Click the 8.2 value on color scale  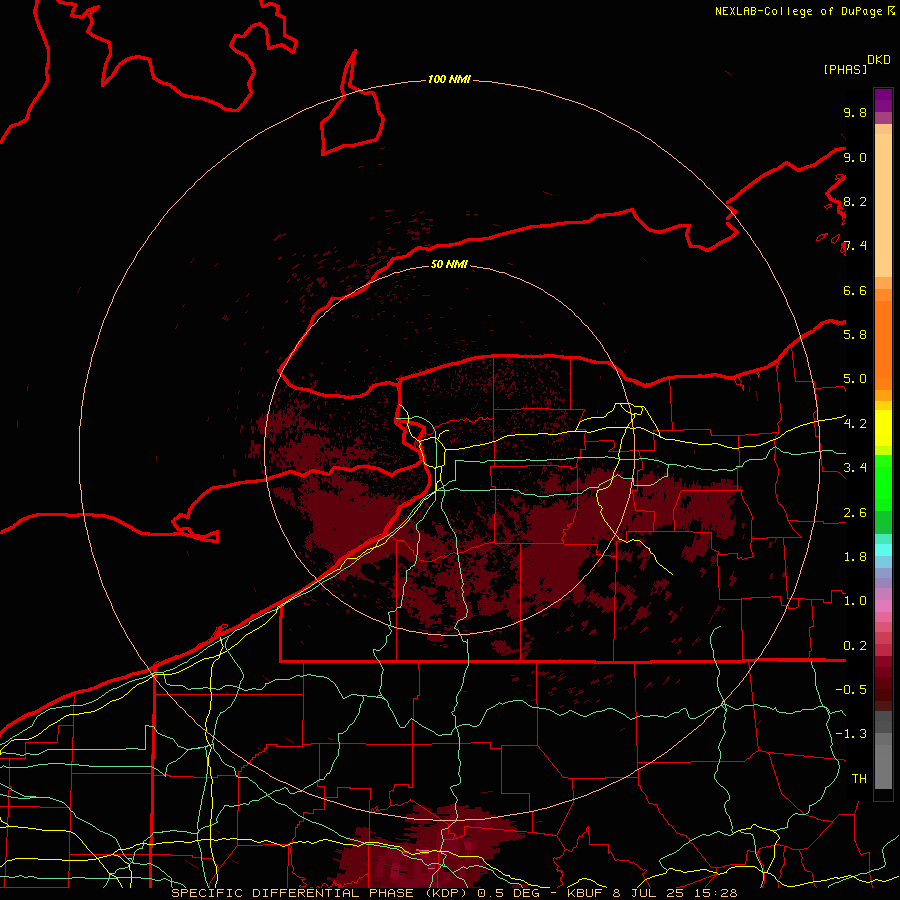855,201
